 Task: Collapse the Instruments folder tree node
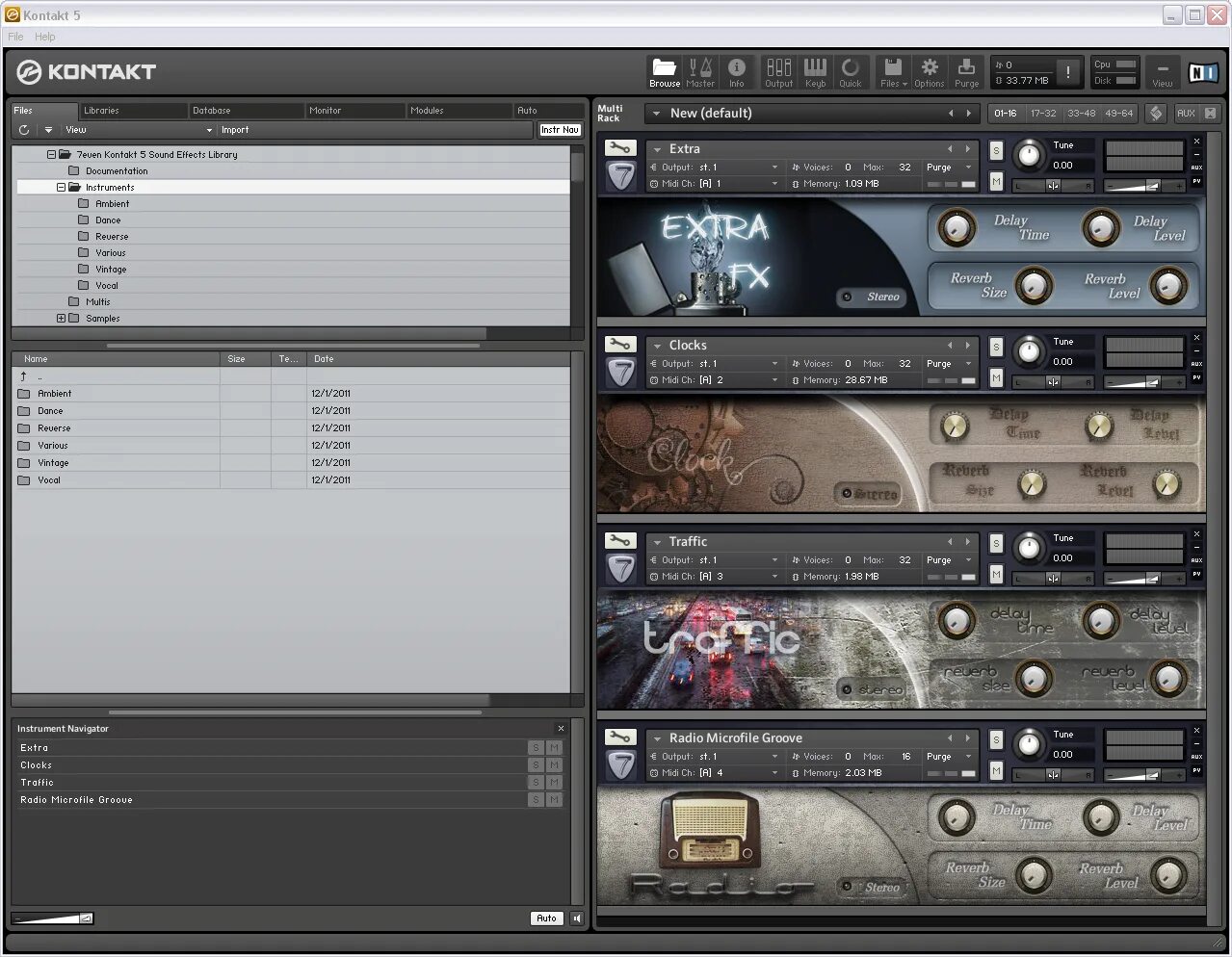pyautogui.click(x=62, y=188)
